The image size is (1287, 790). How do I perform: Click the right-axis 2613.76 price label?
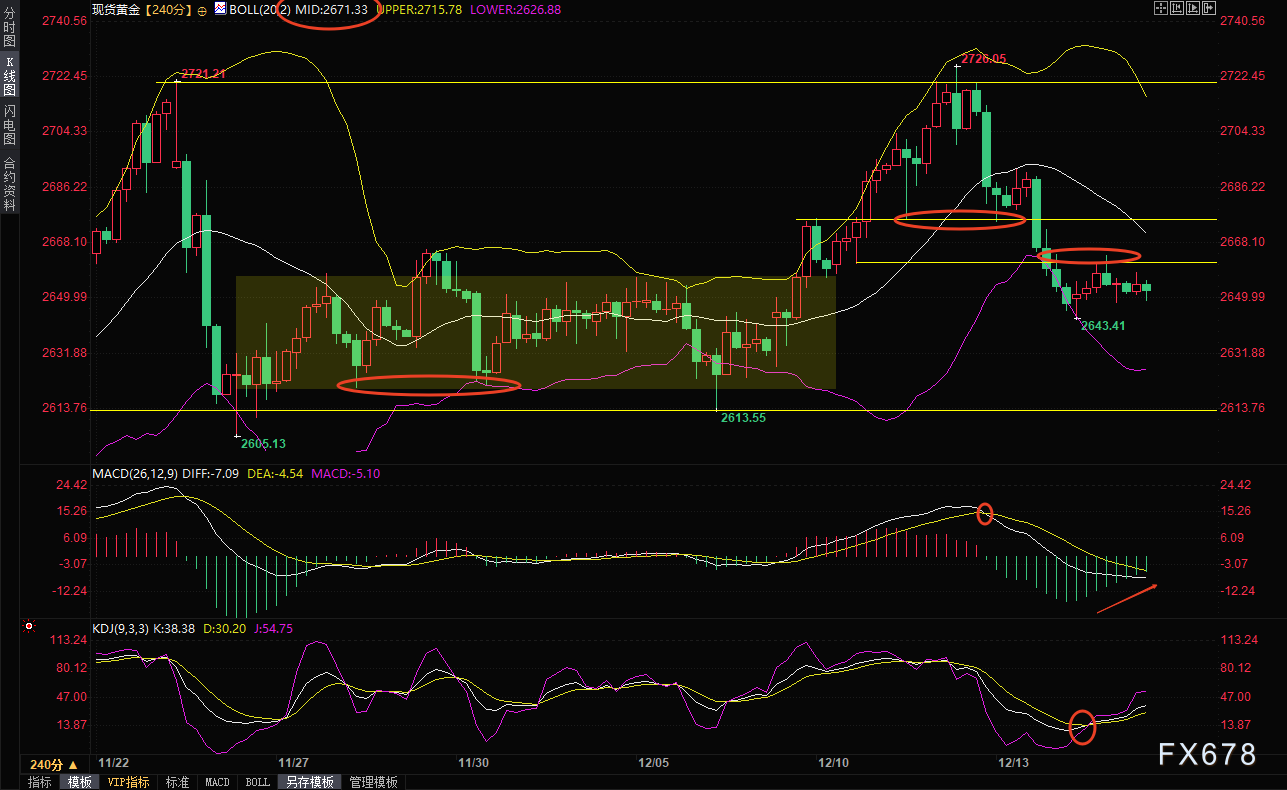[1242, 408]
